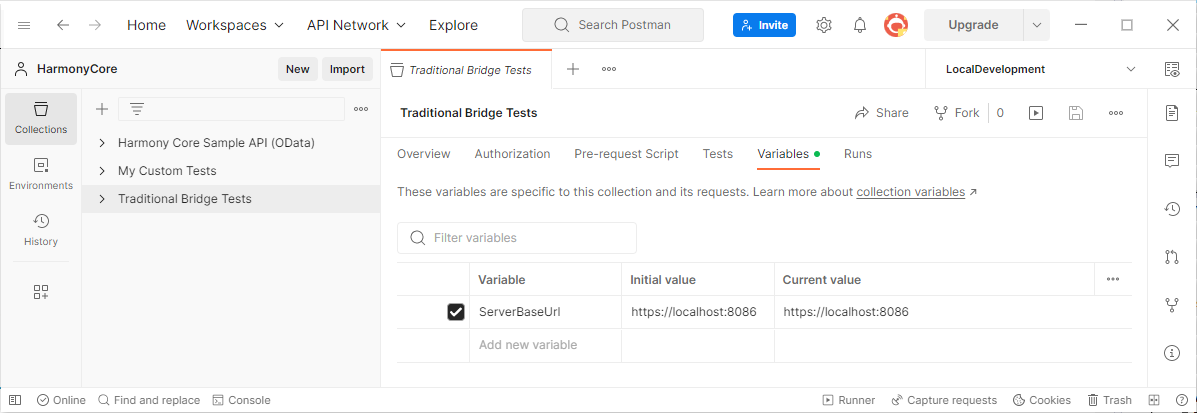Open the Pre-request Script tab
Image resolution: width=1197 pixels, height=413 pixels.
point(626,154)
